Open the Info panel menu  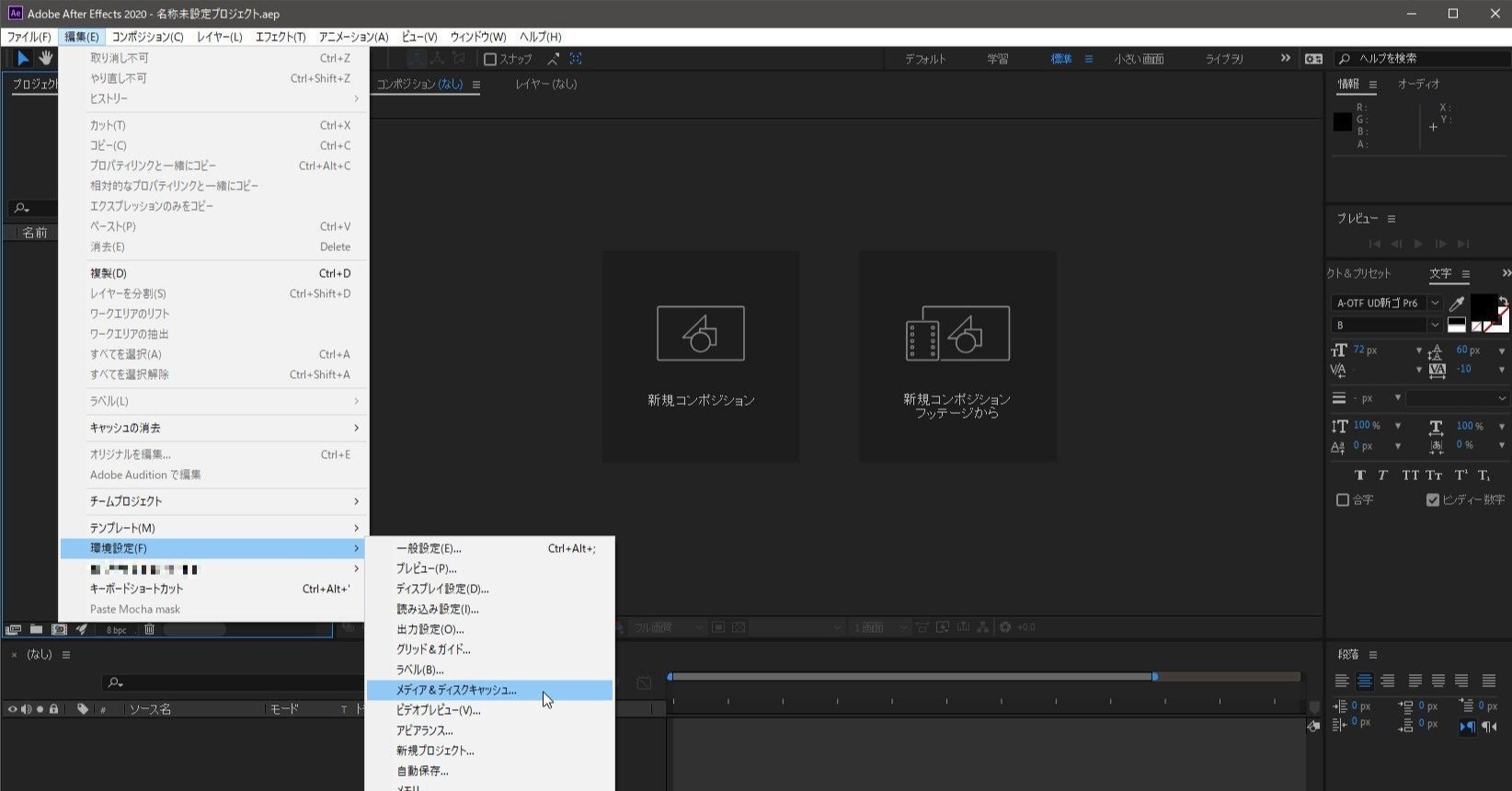click(1373, 85)
